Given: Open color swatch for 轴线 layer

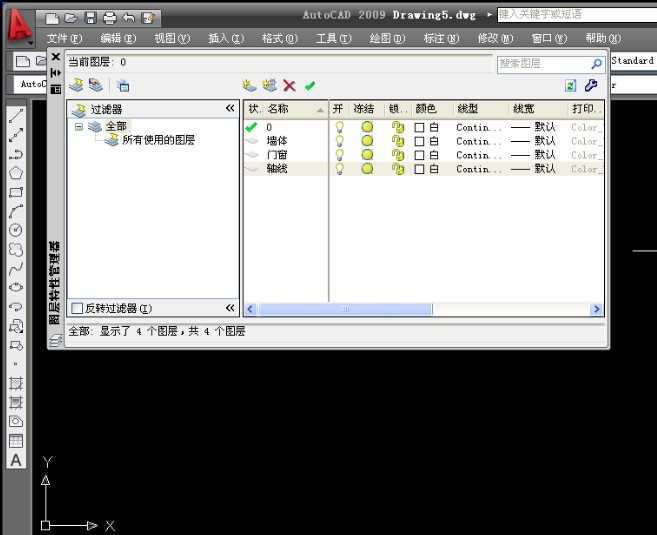Looking at the screenshot, I should (419, 169).
